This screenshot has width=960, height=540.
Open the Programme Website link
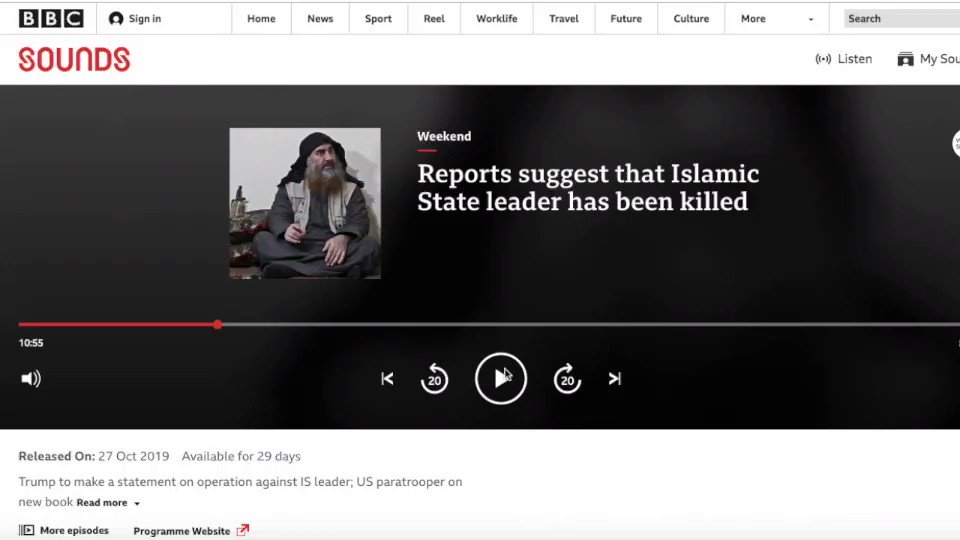pos(182,531)
